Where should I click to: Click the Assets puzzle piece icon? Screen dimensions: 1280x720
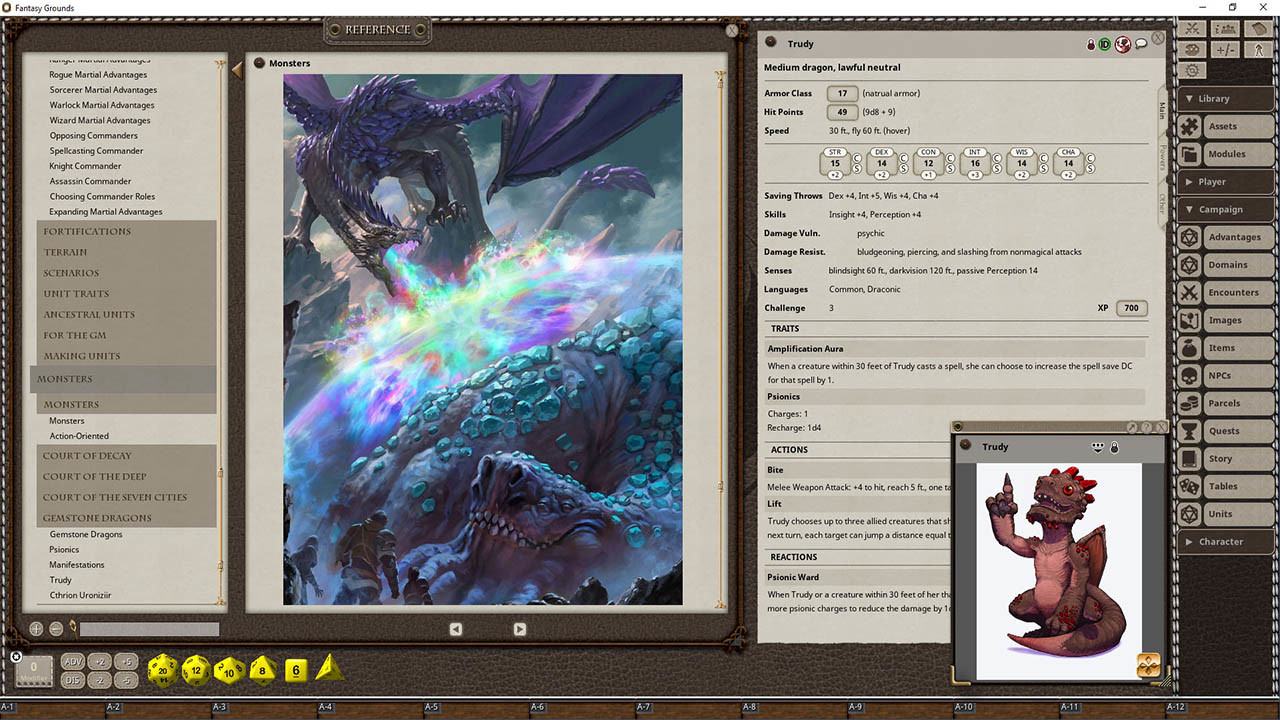(x=1189, y=127)
